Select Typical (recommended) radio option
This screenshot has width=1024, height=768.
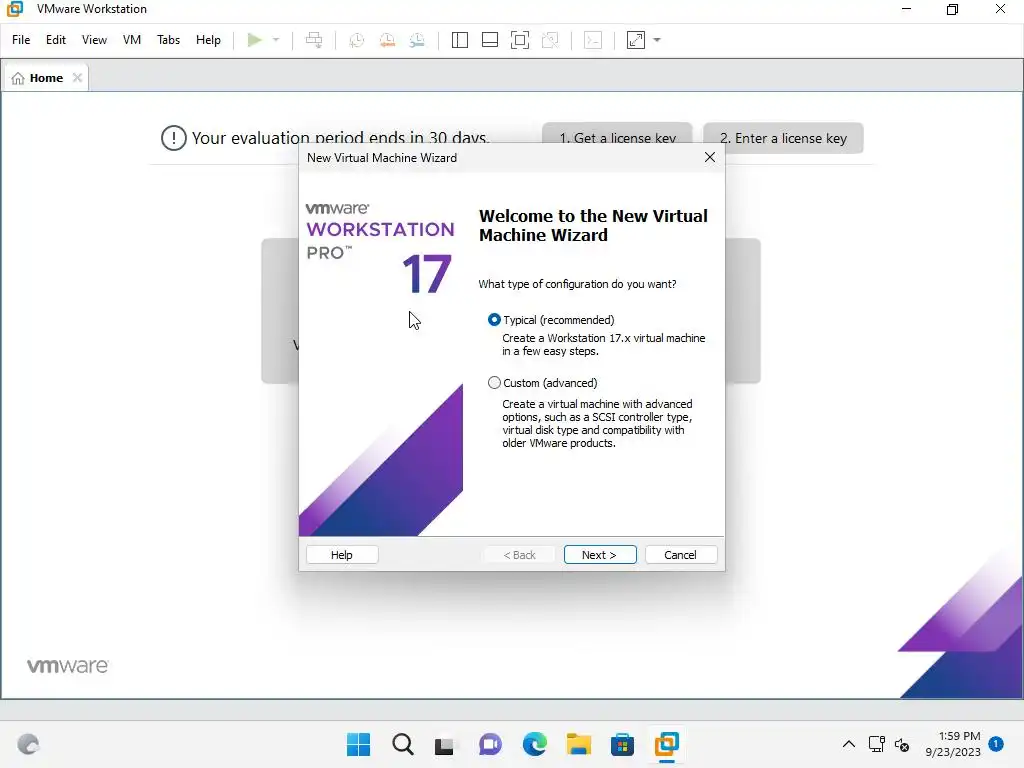pos(494,319)
